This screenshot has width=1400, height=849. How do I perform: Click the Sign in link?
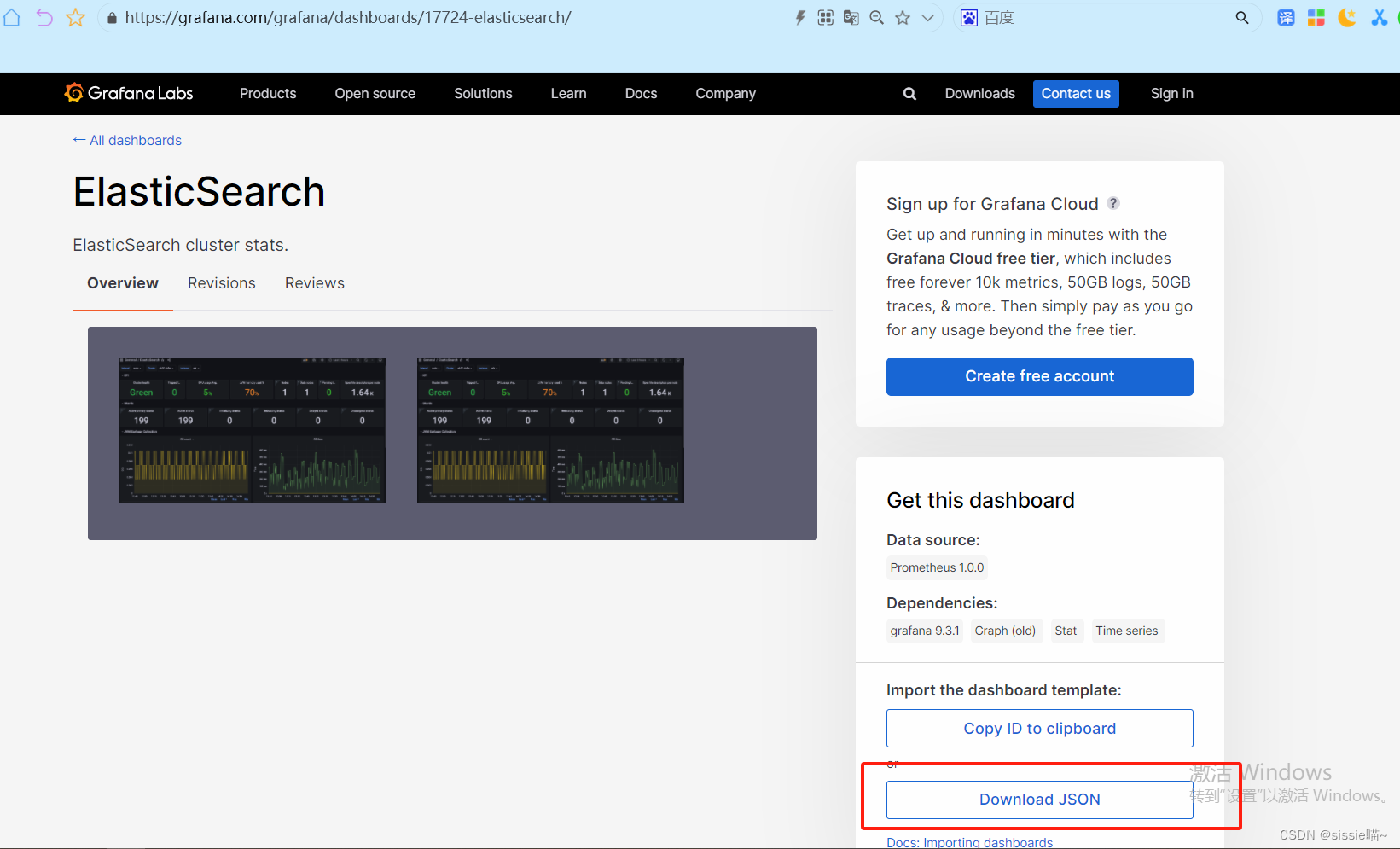[1171, 94]
